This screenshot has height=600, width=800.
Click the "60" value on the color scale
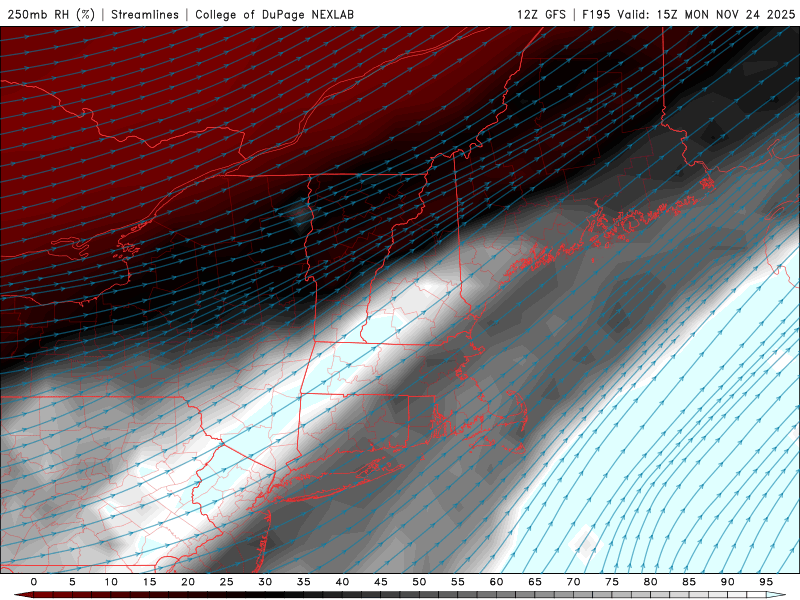(496, 582)
